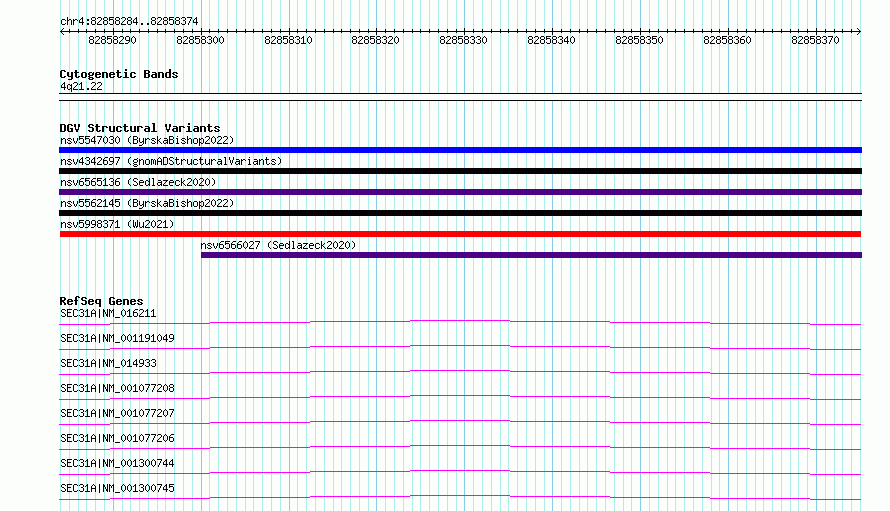This screenshot has height=511, width=890.
Task: Click the SEC31A|NM_014933 intron line
Action: (460, 372)
